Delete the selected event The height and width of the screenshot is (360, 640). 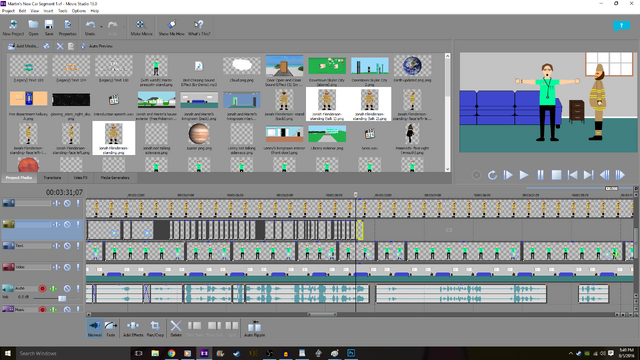coord(176,328)
